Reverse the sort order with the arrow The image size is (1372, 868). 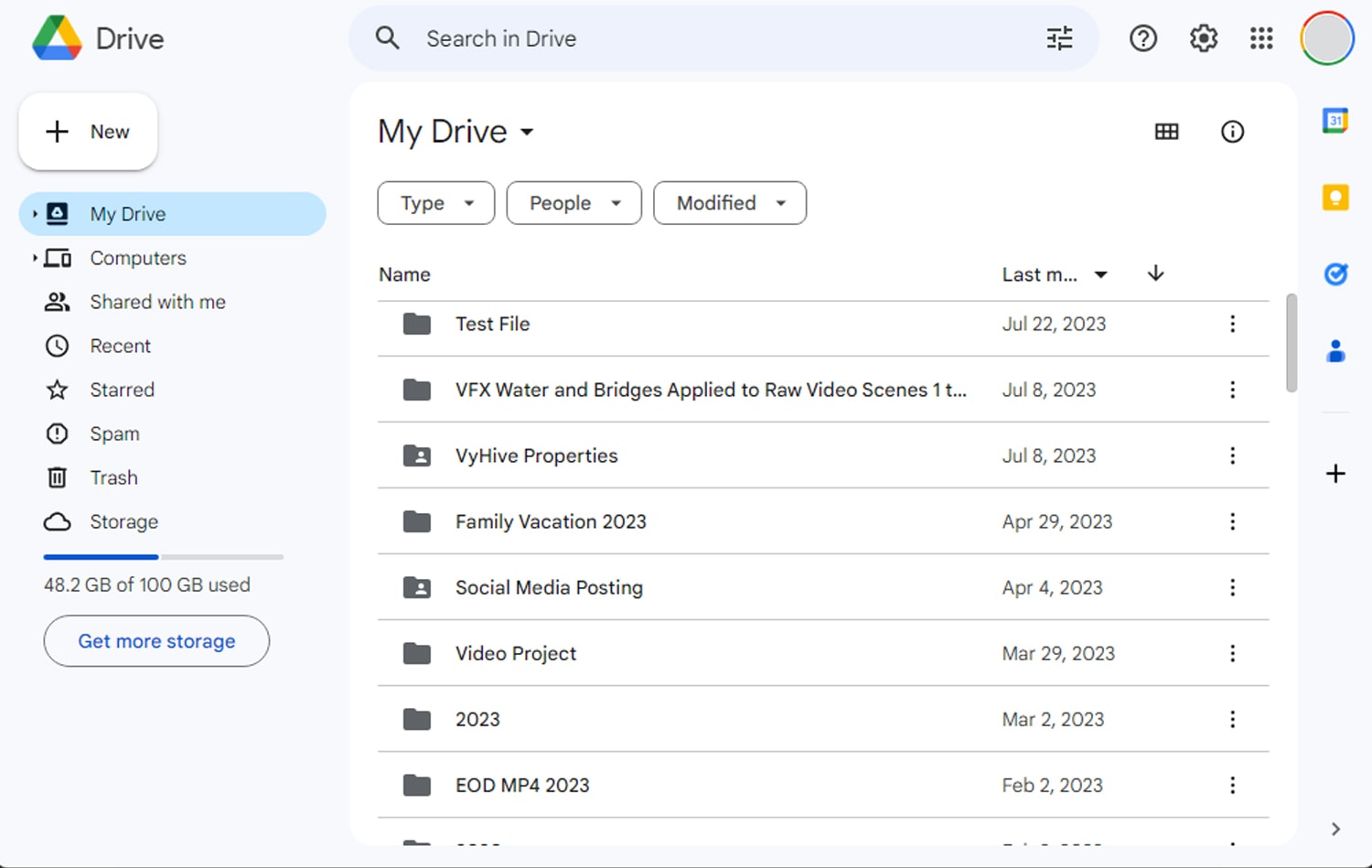coord(1155,273)
